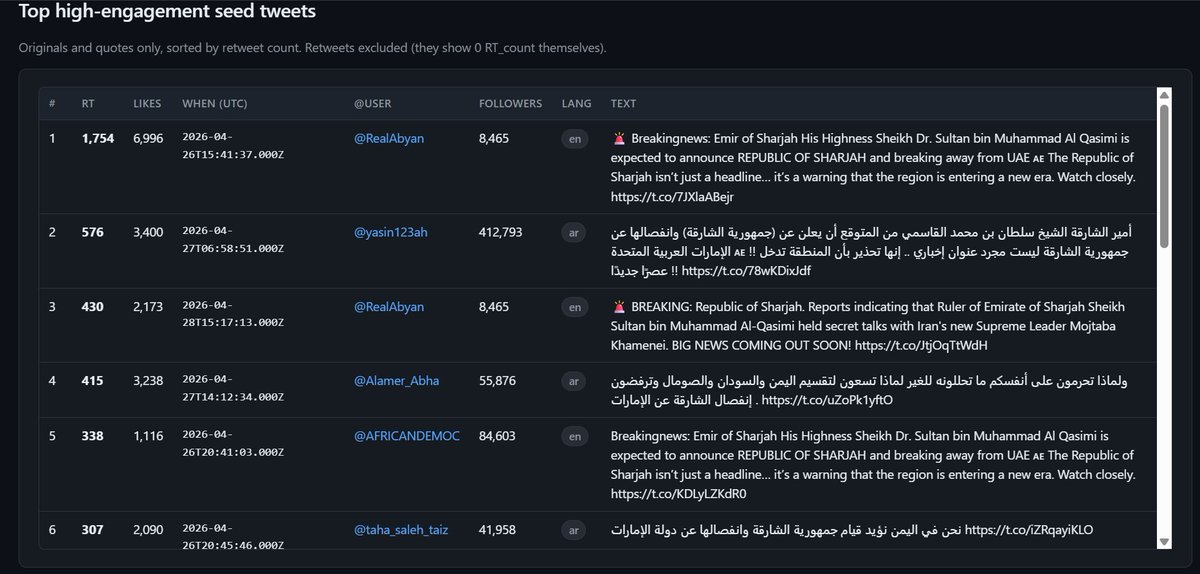Click the tweet text ending with 7JXlaABejr
Image resolution: width=1200 pixels, height=574 pixels.
[873, 167]
